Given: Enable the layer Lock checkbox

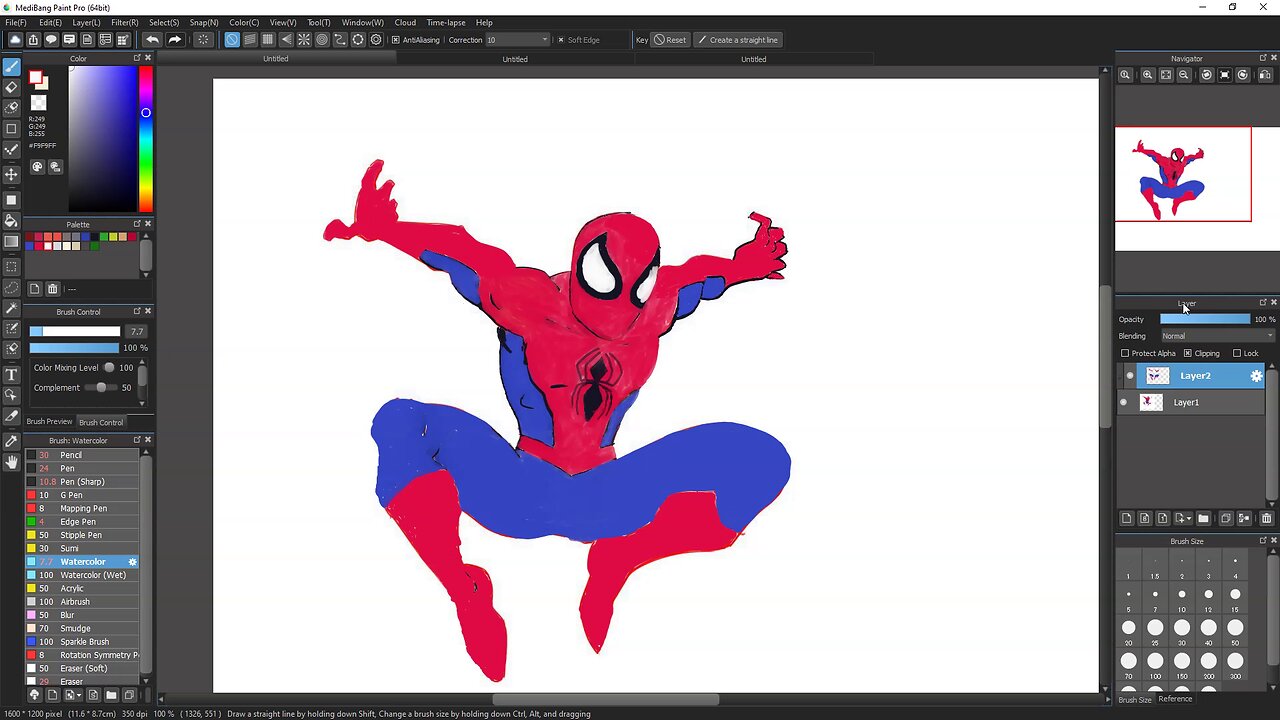Looking at the screenshot, I should (1237, 353).
